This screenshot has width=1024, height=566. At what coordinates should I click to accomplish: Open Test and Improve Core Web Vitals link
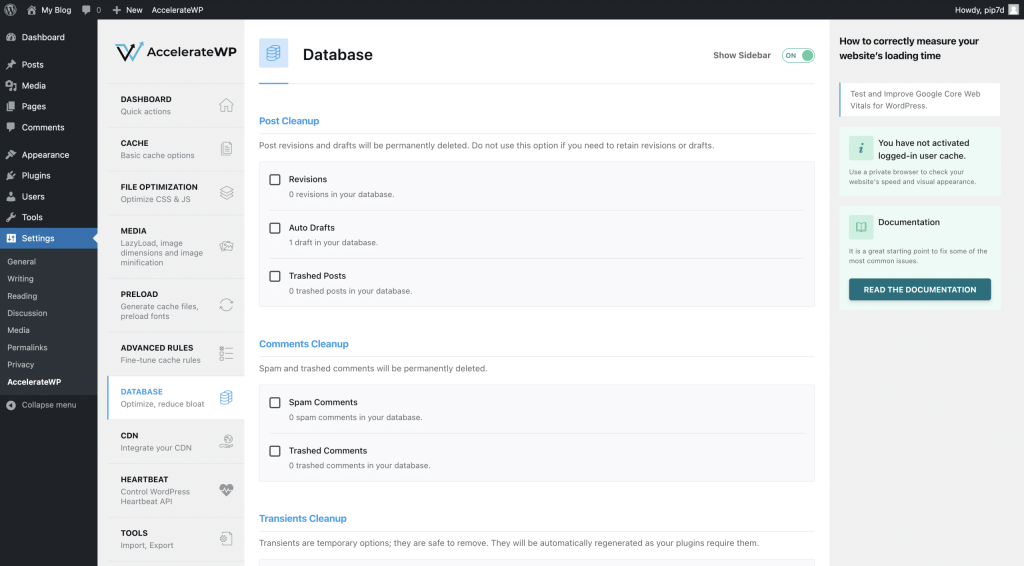[920, 99]
